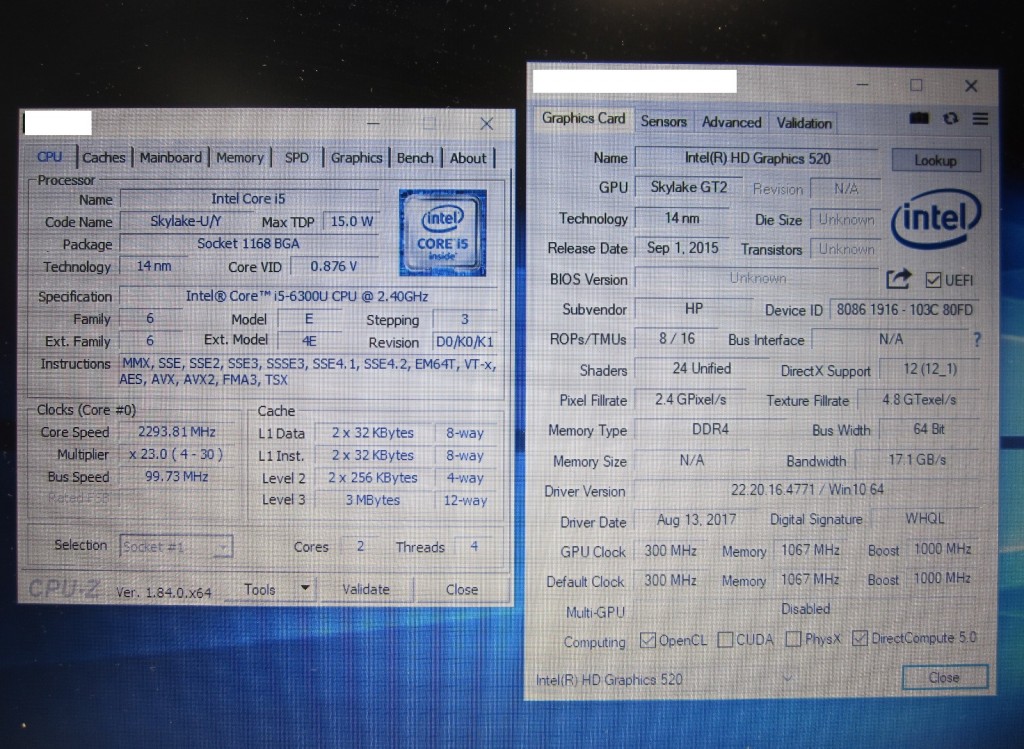Image resolution: width=1024 pixels, height=749 pixels.
Task: Click the Core Speed value 2293.81 MHz
Action: pos(176,432)
